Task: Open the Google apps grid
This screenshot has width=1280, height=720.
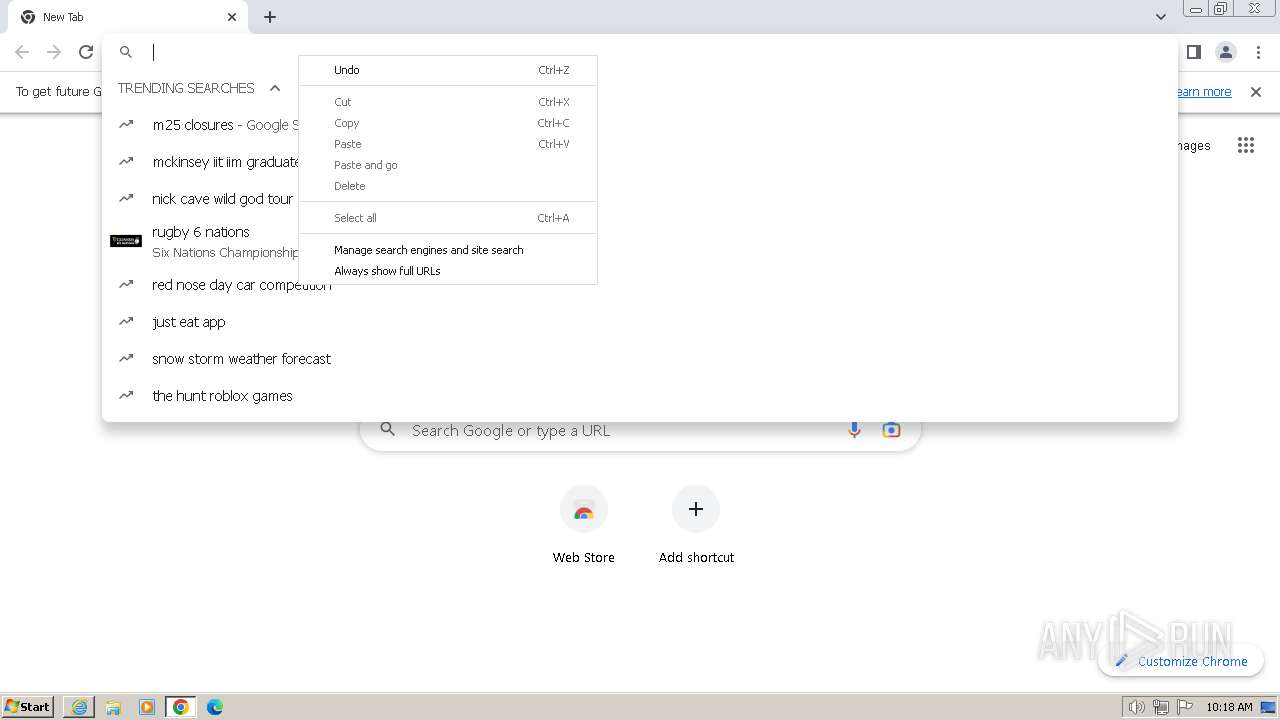Action: (x=1245, y=146)
